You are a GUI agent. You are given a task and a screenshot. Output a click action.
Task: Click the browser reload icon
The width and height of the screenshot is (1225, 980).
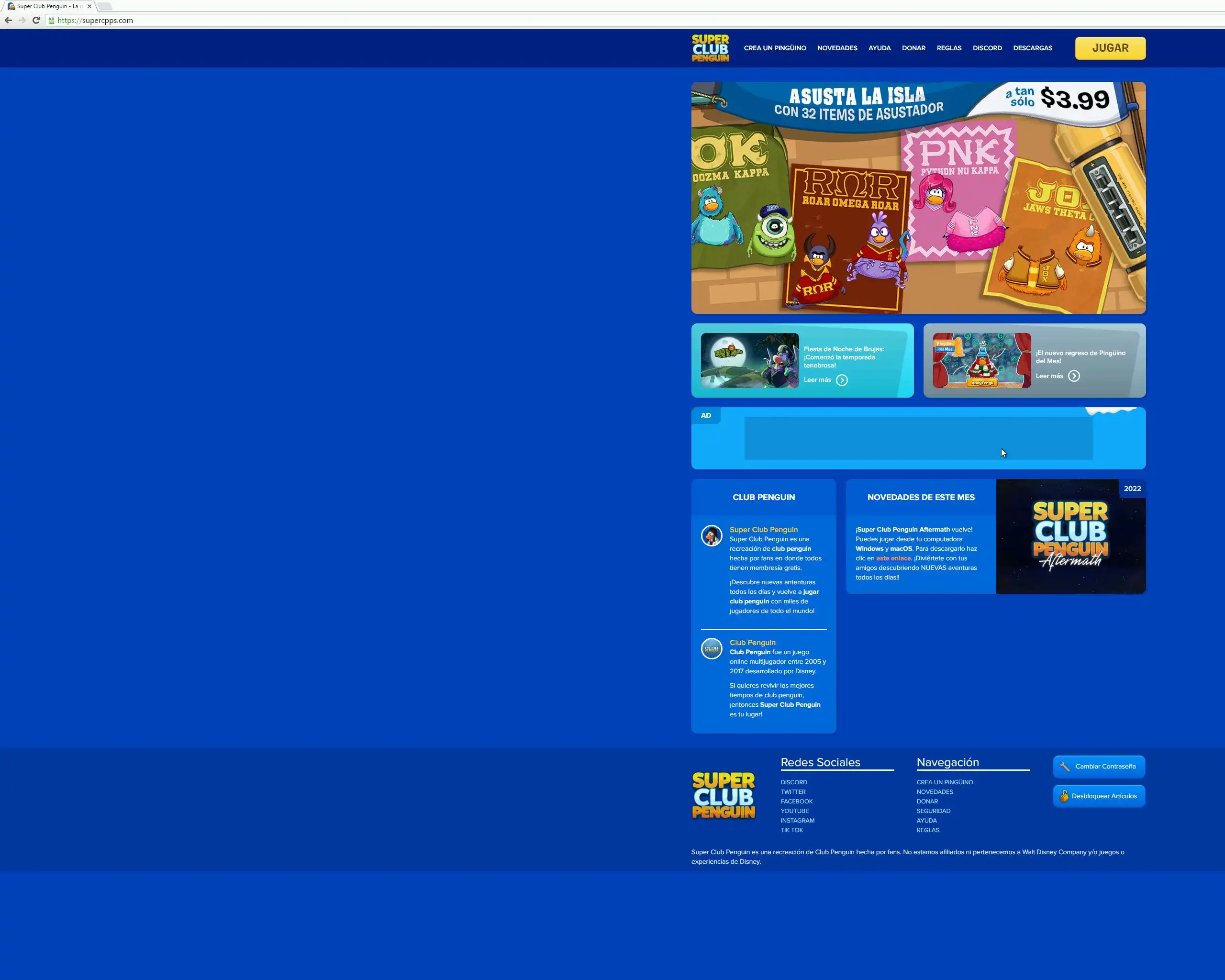tap(36, 21)
